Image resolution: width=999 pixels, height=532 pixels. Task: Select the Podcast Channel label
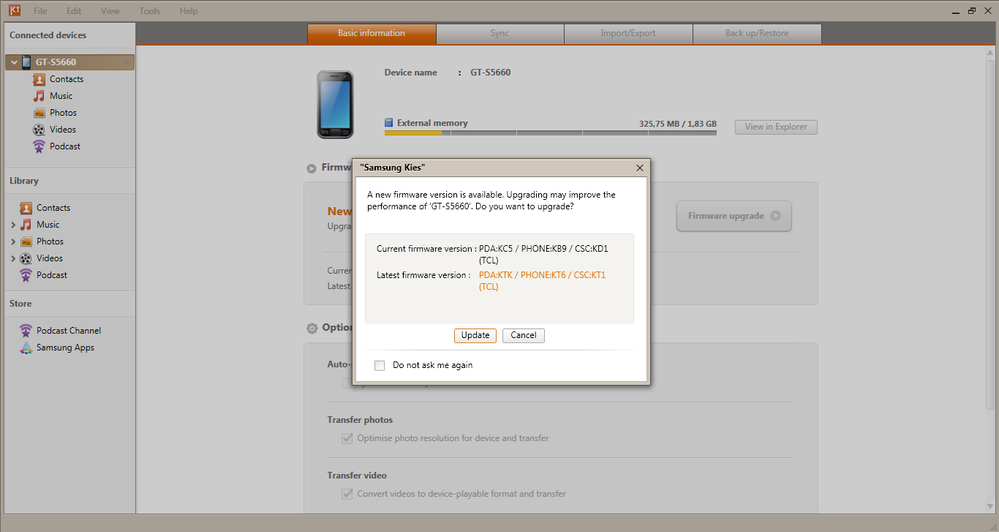pos(69,331)
